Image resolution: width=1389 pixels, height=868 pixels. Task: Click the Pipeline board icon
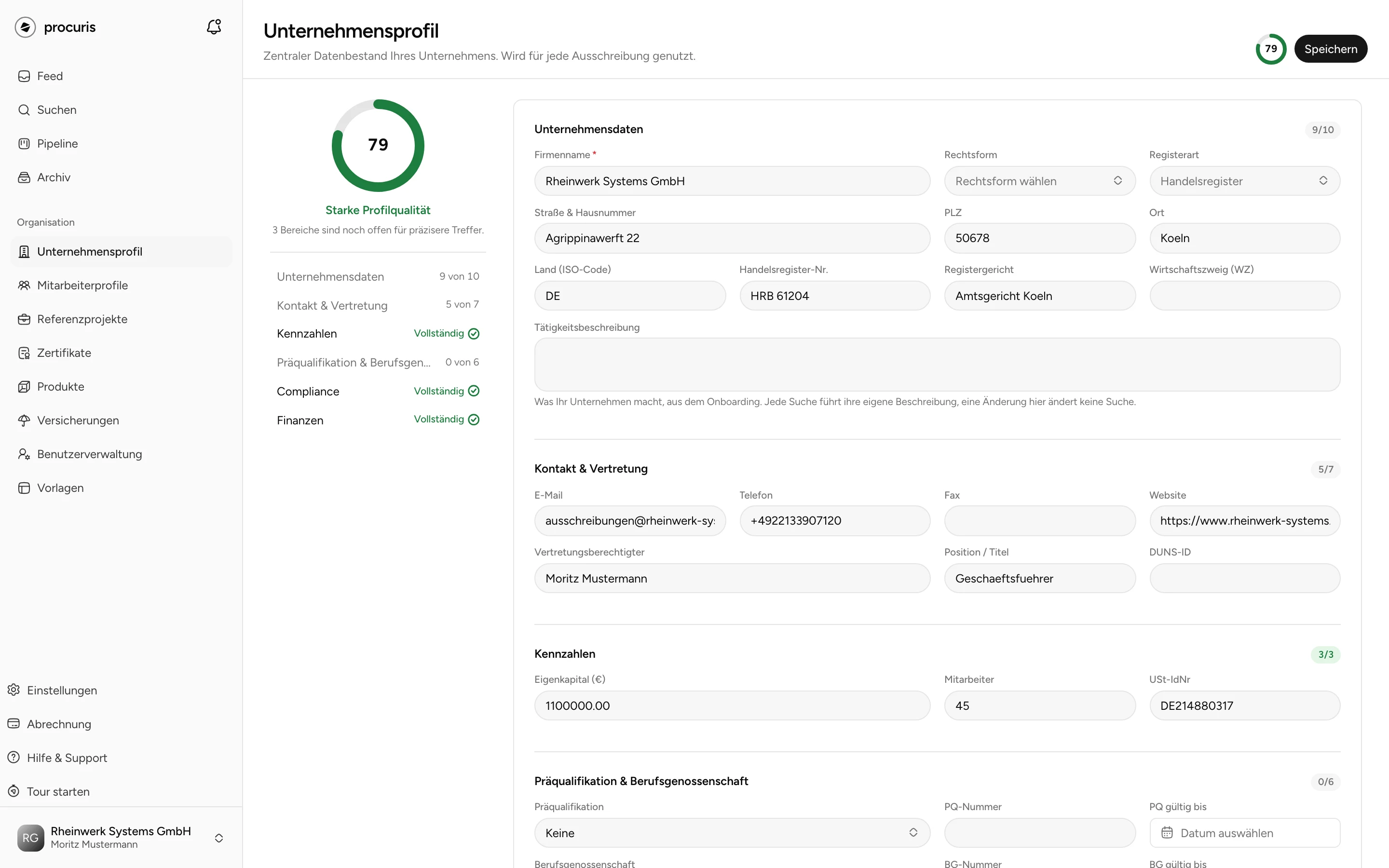24,144
